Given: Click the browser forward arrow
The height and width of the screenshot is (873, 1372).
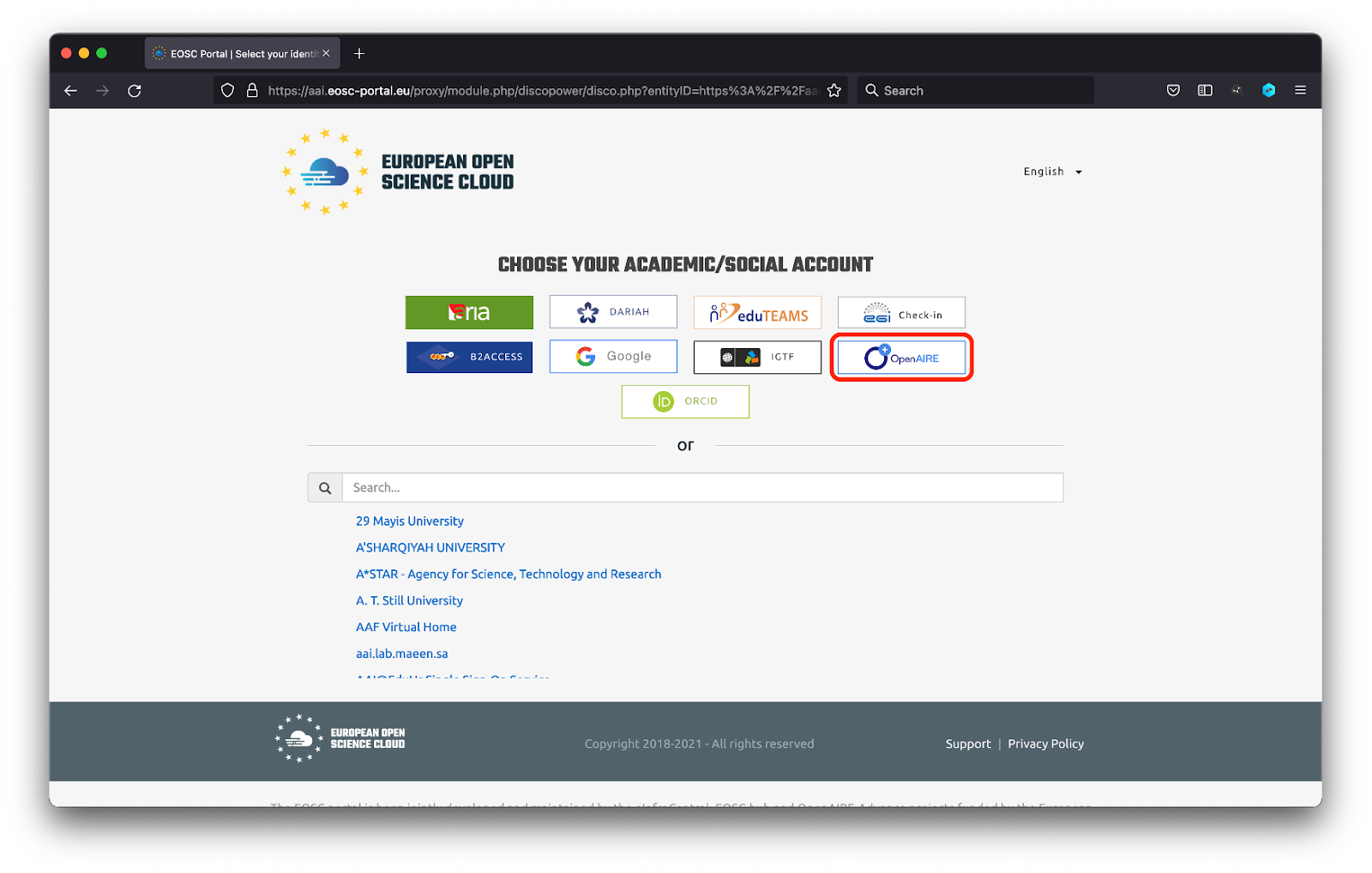Looking at the screenshot, I should [103, 91].
